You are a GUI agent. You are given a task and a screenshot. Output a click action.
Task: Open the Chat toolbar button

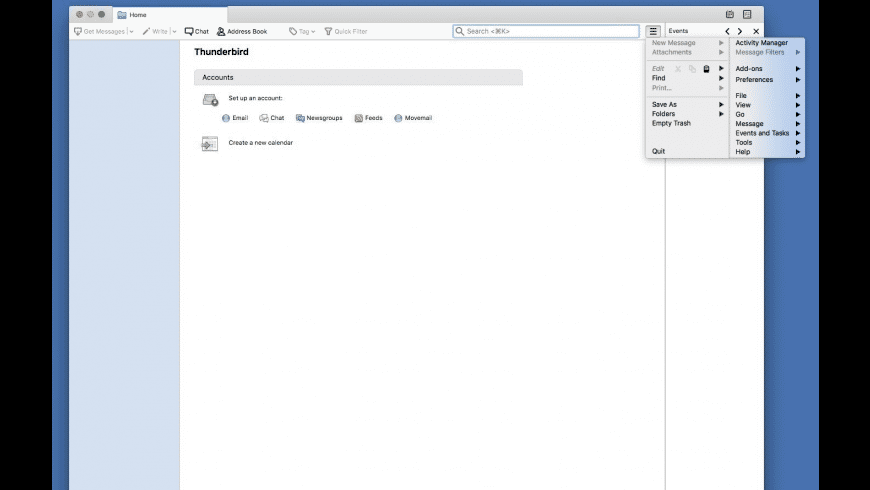coord(196,32)
